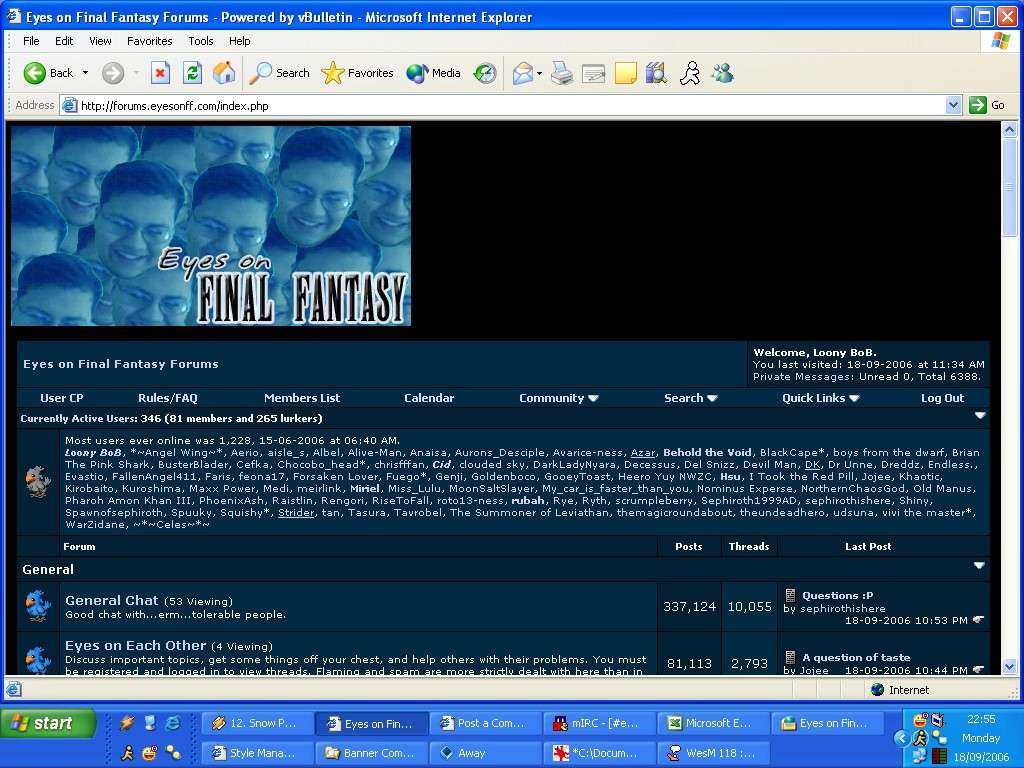View user Behold the Void's profile
This screenshot has height=768, width=1024.
tap(707, 452)
